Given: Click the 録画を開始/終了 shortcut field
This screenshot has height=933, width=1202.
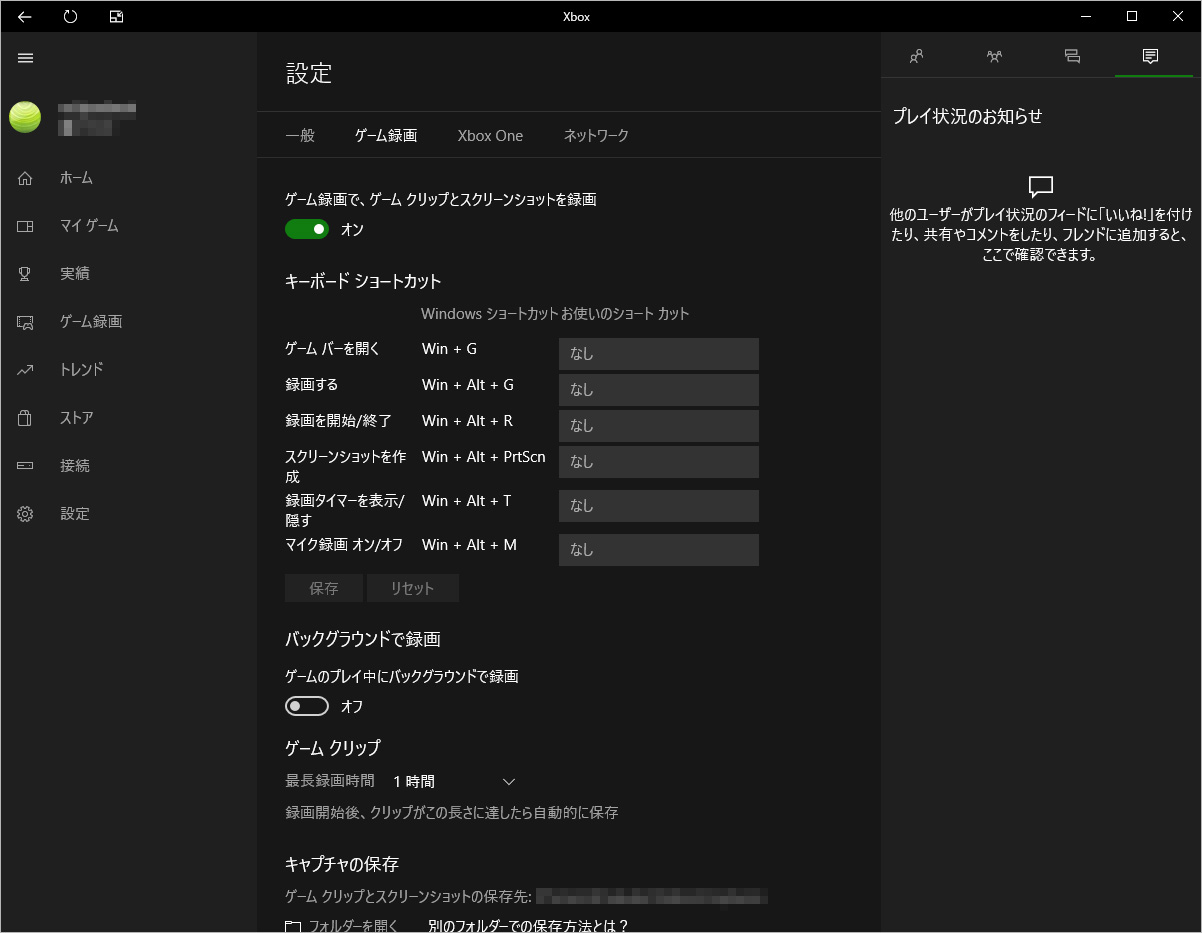Looking at the screenshot, I should click(659, 426).
